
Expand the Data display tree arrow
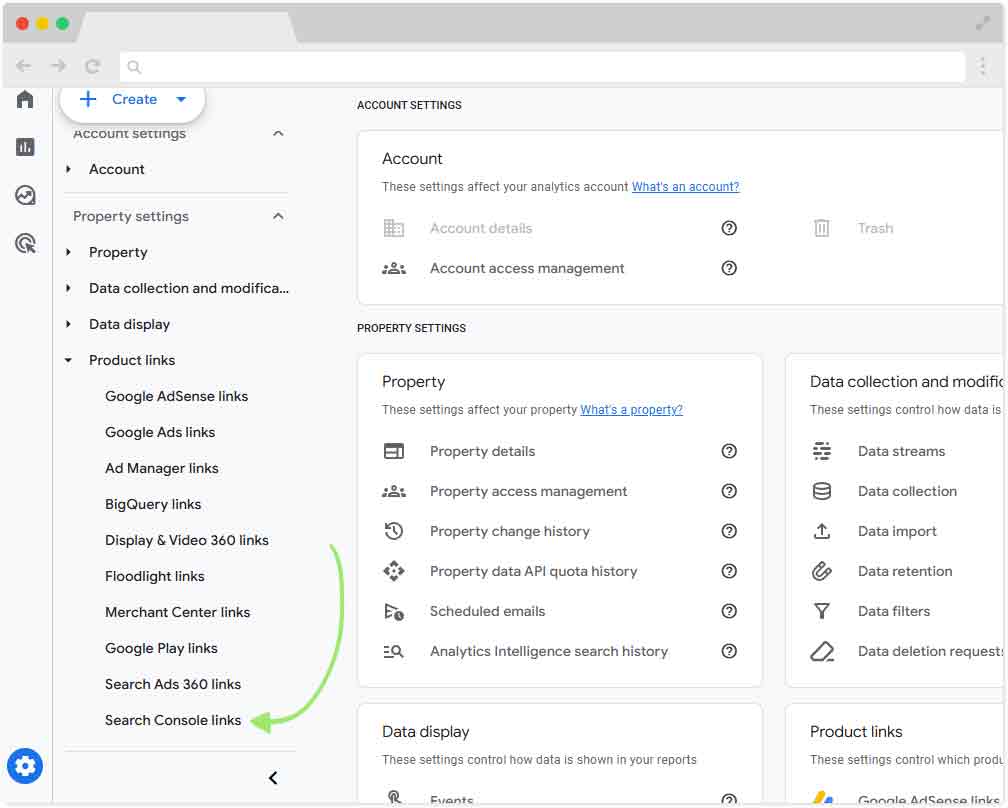coord(68,324)
